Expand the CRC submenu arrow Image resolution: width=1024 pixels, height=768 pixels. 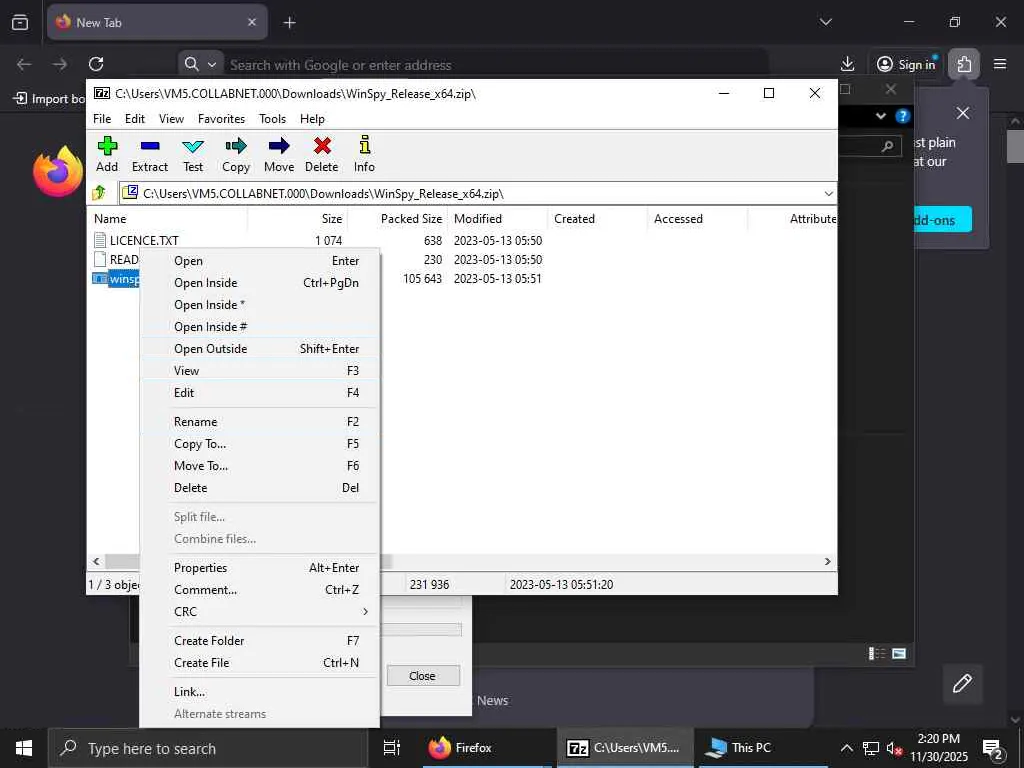coord(365,611)
